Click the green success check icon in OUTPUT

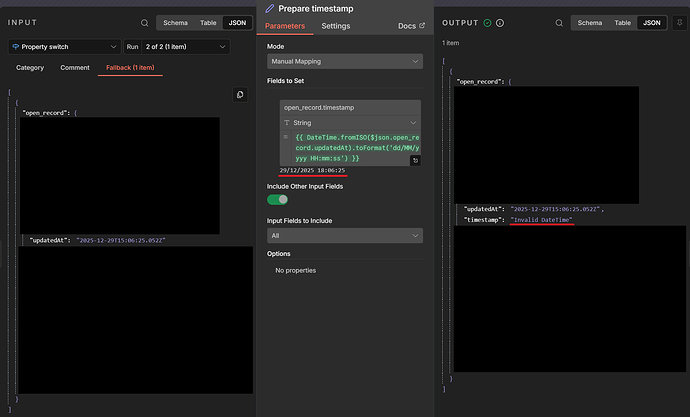pos(487,22)
